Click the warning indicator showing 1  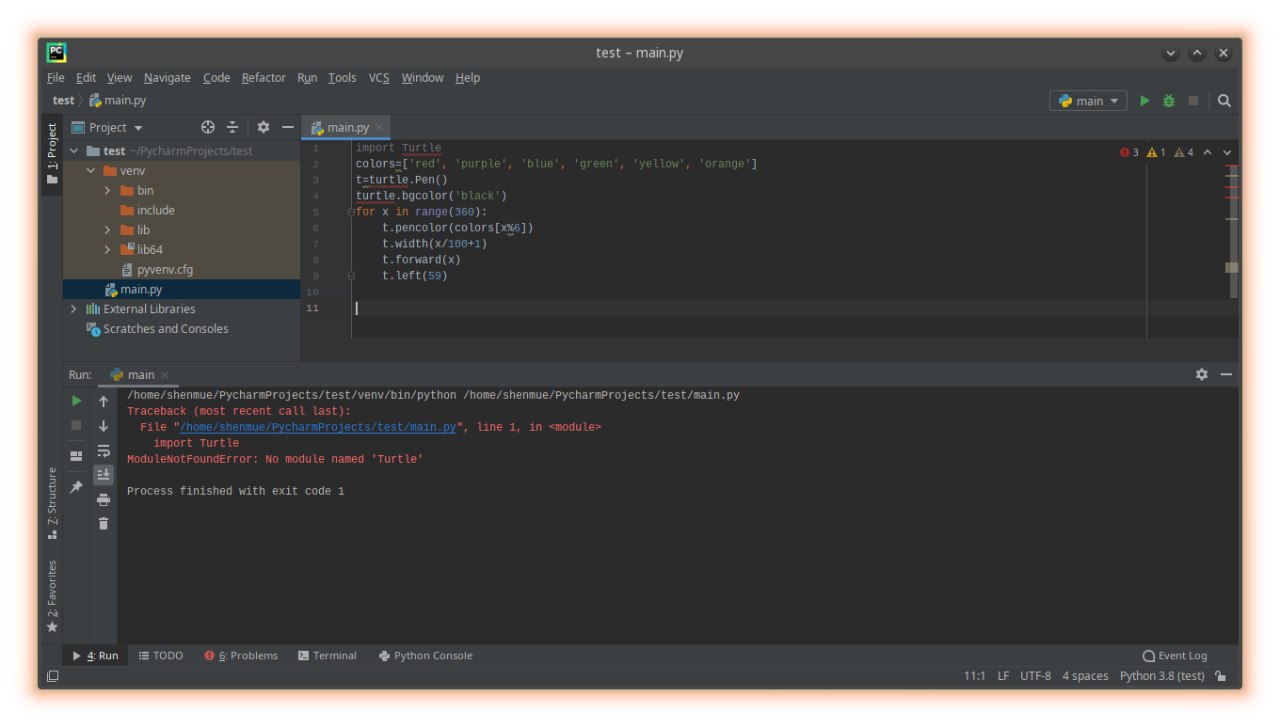coord(1156,152)
